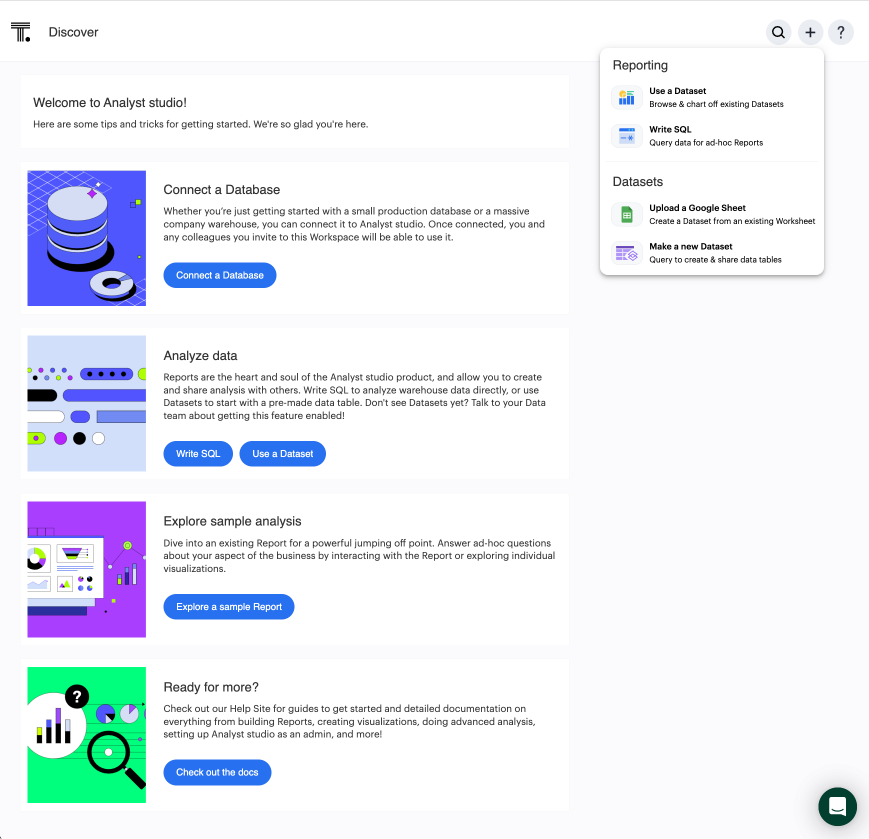Click the Analyst studio logo icon
869x839 pixels.
tap(21, 32)
